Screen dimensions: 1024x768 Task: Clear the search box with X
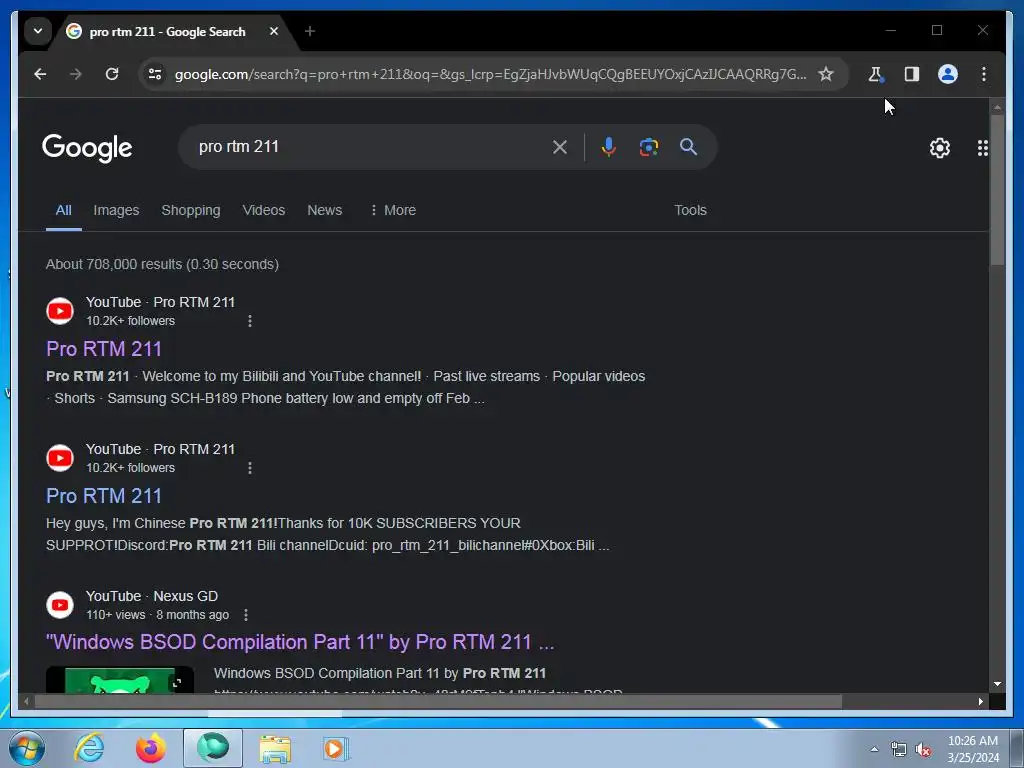(x=560, y=147)
